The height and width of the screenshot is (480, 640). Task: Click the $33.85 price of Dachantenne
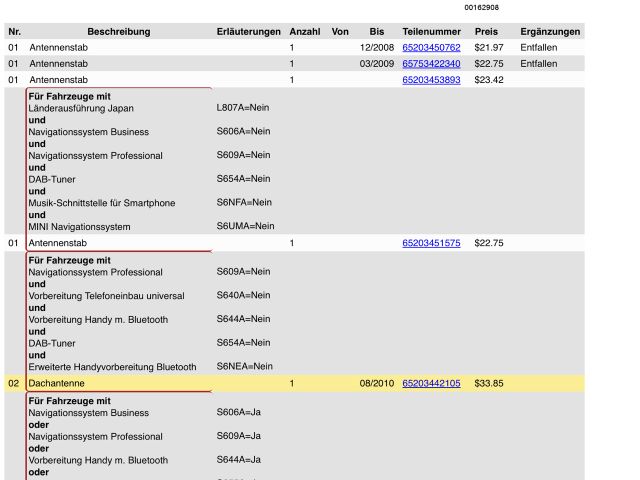489,383
